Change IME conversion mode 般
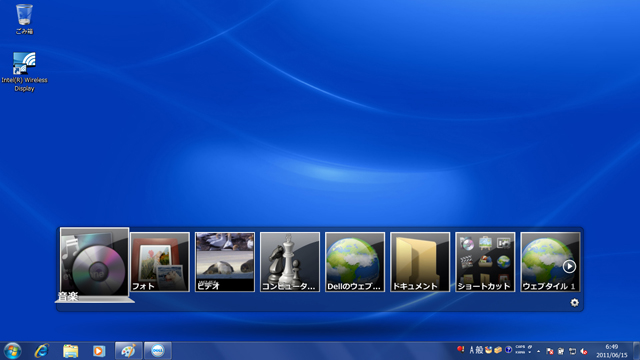This screenshot has height=360, width=640. (479, 350)
